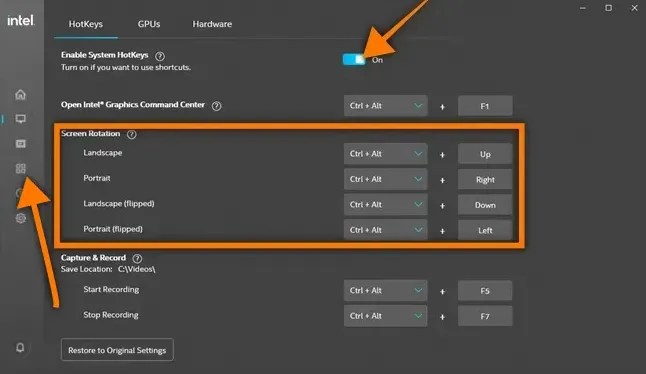Click the Screen Rotation heading

point(91,133)
